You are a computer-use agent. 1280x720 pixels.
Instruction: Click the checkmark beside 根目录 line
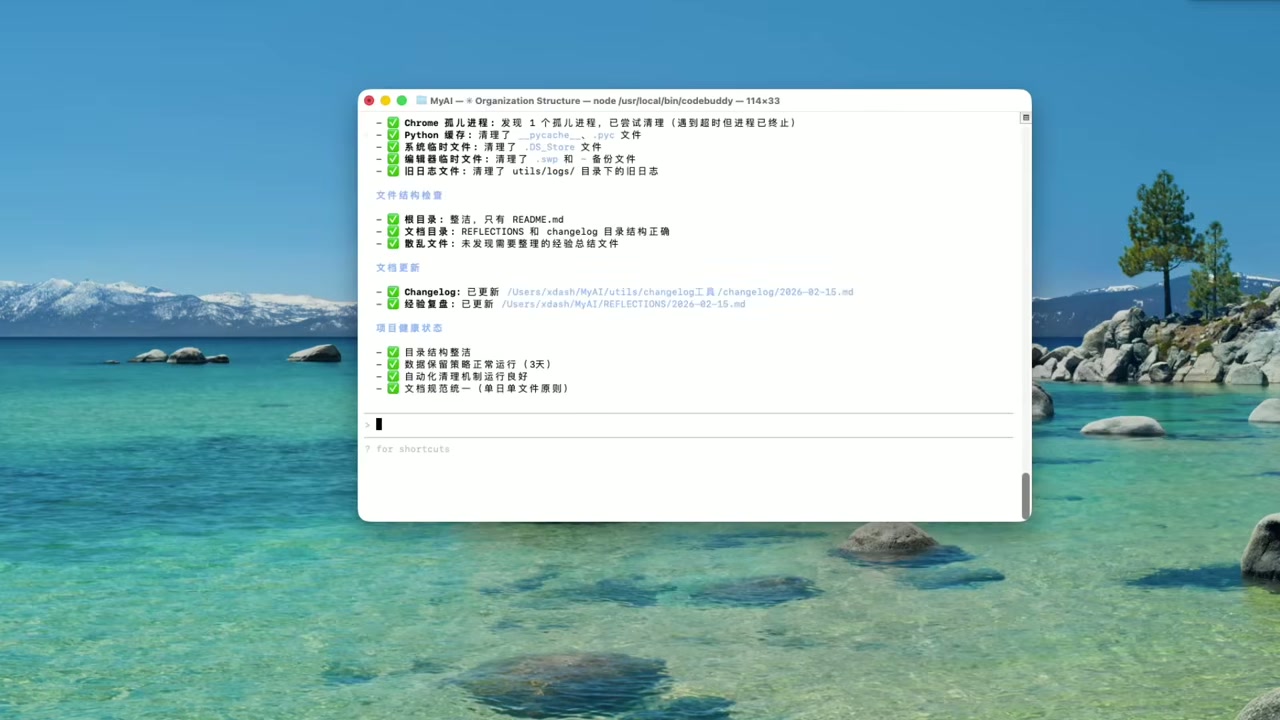tap(393, 219)
